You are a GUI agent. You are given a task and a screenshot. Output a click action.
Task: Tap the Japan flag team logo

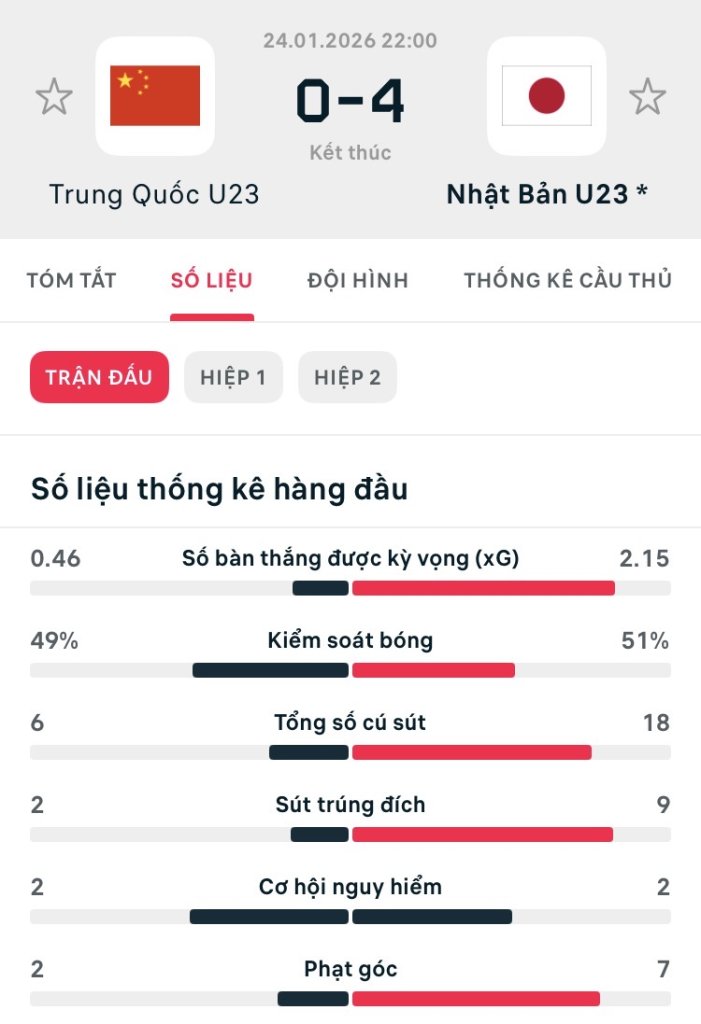coord(546,96)
